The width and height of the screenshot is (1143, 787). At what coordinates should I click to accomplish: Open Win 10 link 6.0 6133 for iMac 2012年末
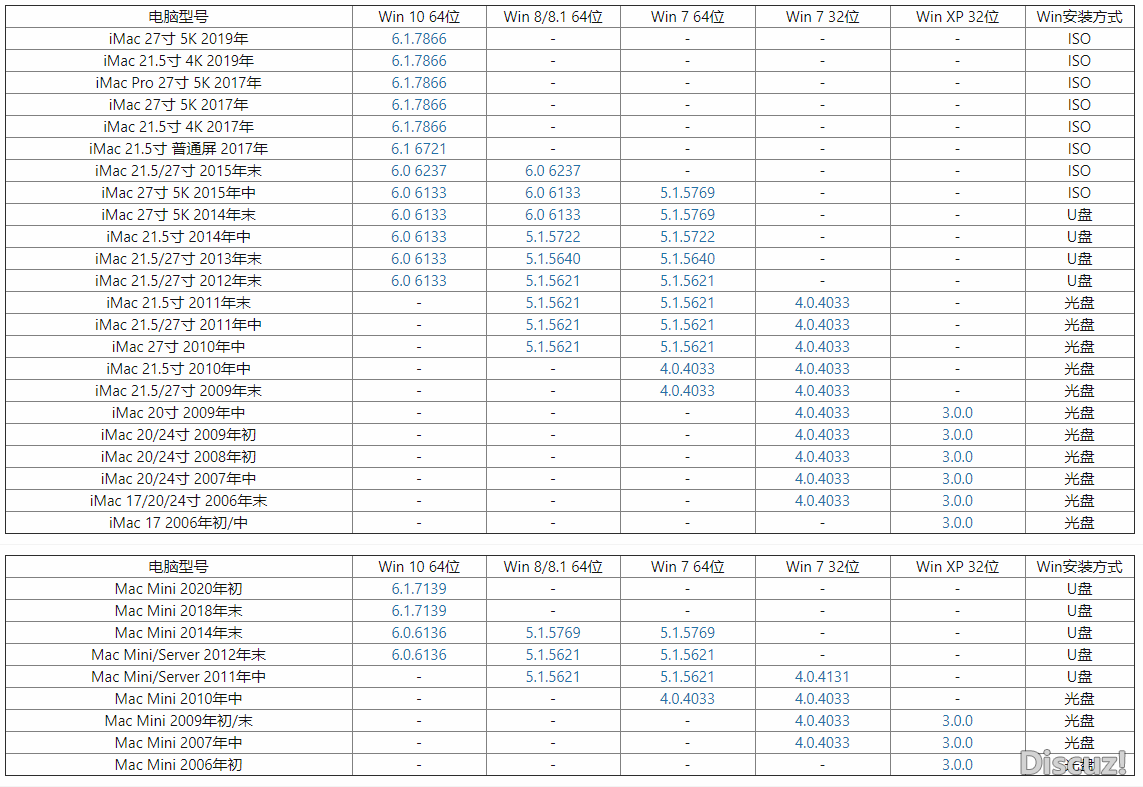pyautogui.click(x=419, y=281)
